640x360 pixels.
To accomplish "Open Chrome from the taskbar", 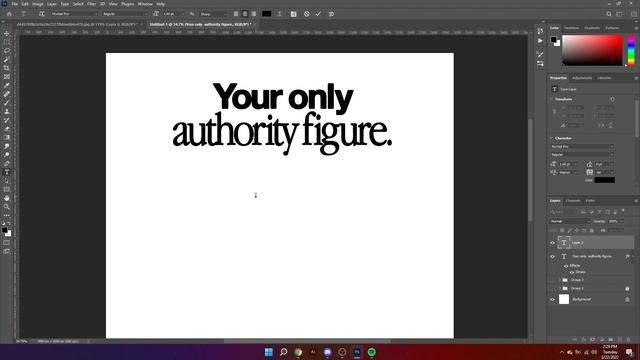I will pyautogui.click(x=298, y=352).
